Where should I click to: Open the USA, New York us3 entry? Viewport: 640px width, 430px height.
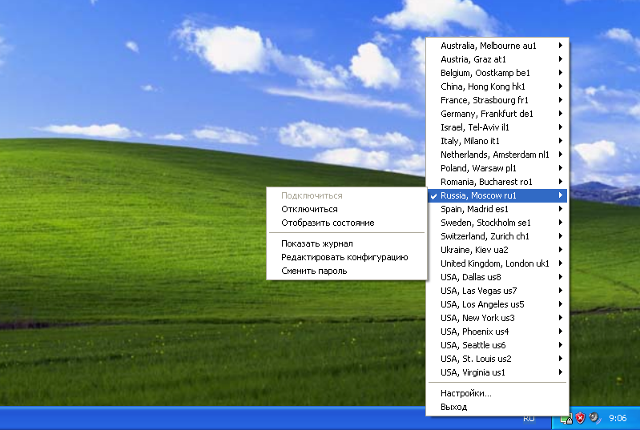click(x=497, y=318)
